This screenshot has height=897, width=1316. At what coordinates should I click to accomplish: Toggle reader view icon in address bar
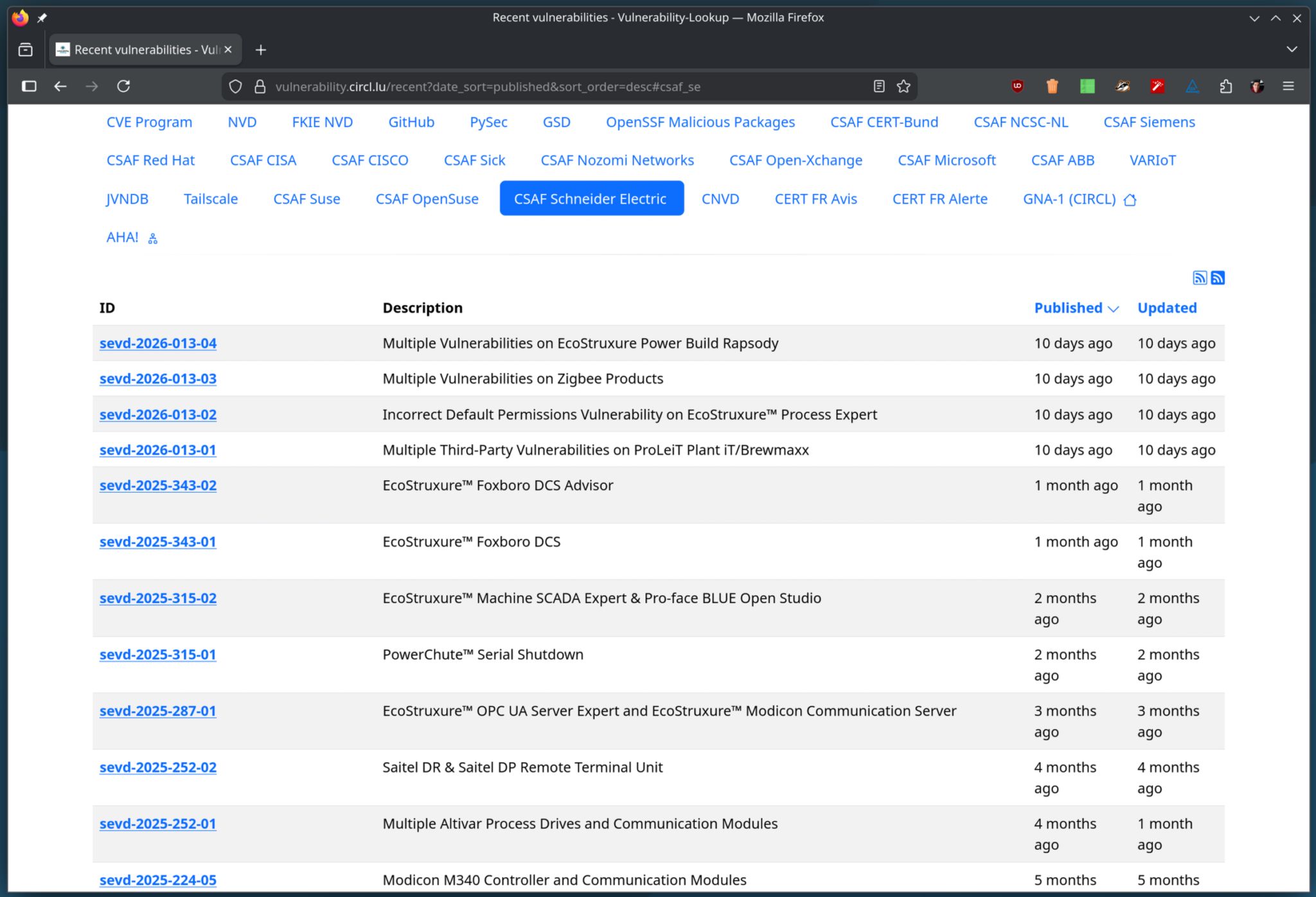tap(879, 86)
